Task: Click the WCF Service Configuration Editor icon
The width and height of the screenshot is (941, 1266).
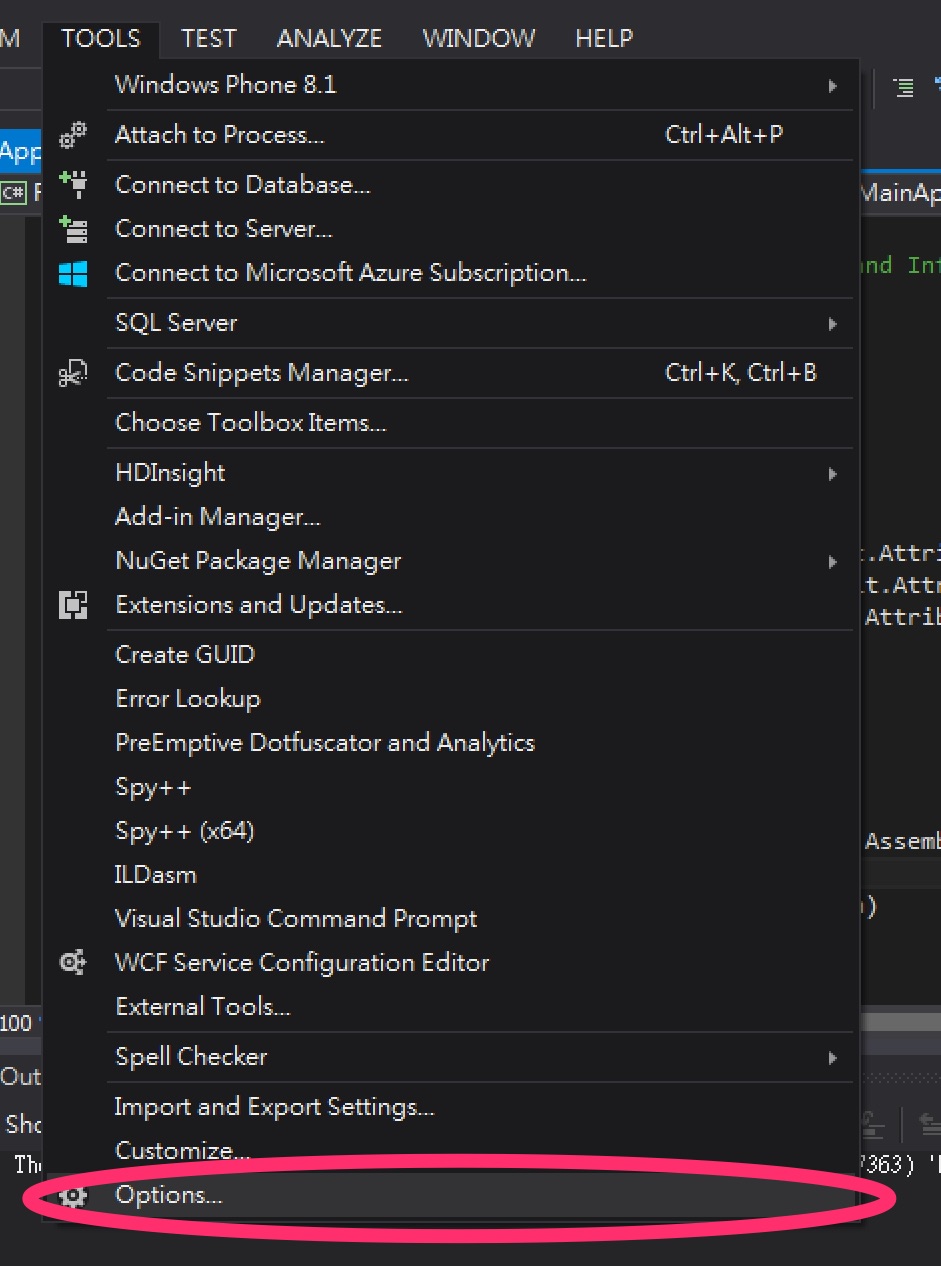Action: click(73, 963)
